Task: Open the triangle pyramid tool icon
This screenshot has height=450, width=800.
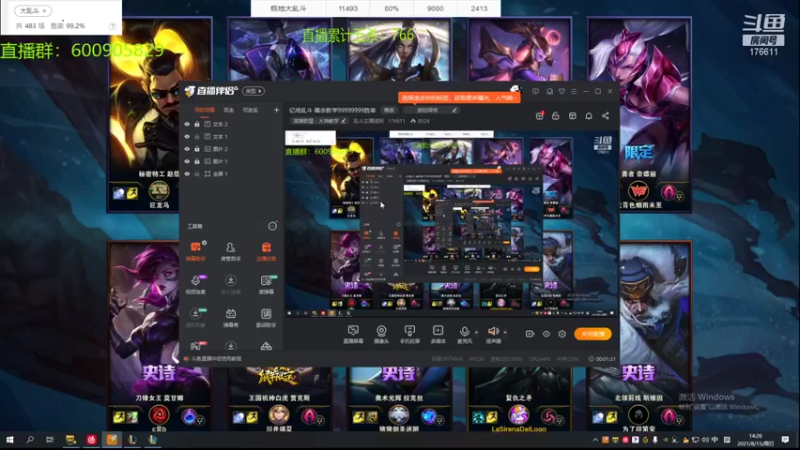Action: coord(266,346)
